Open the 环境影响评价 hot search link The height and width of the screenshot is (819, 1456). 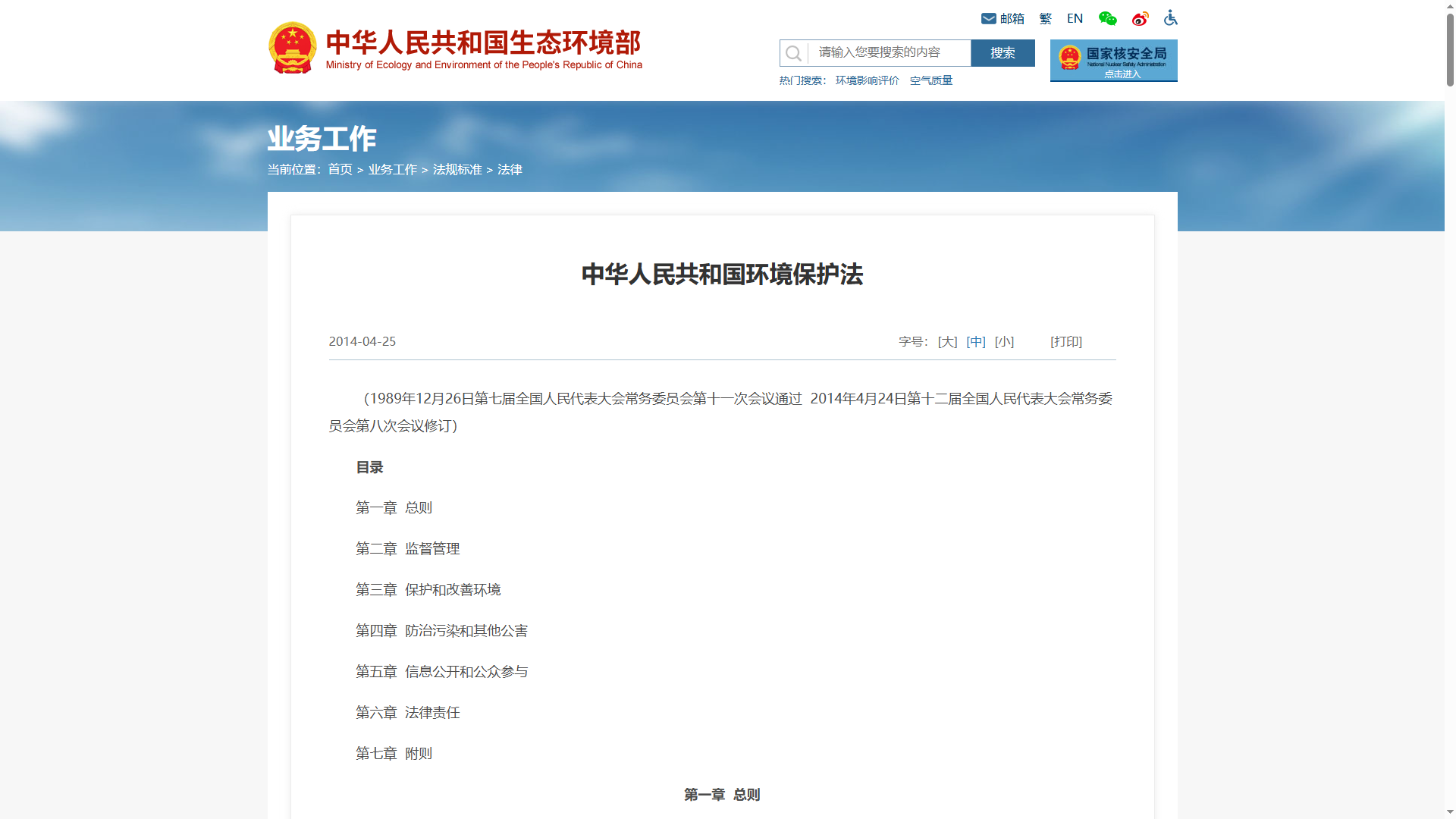click(x=865, y=80)
